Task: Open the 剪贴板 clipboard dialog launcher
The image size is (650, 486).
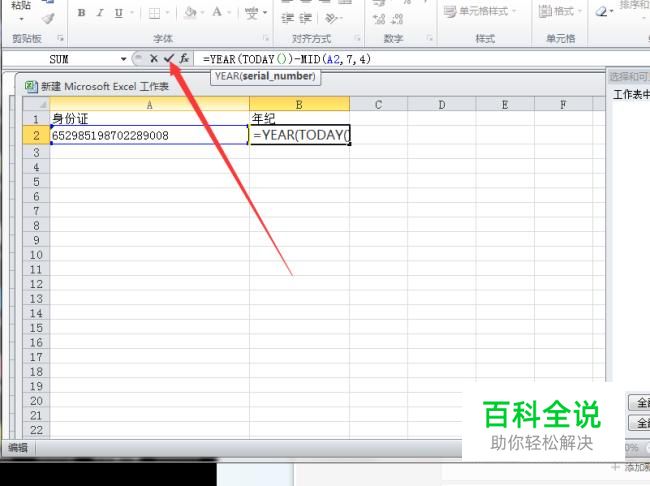Action: pos(61,39)
